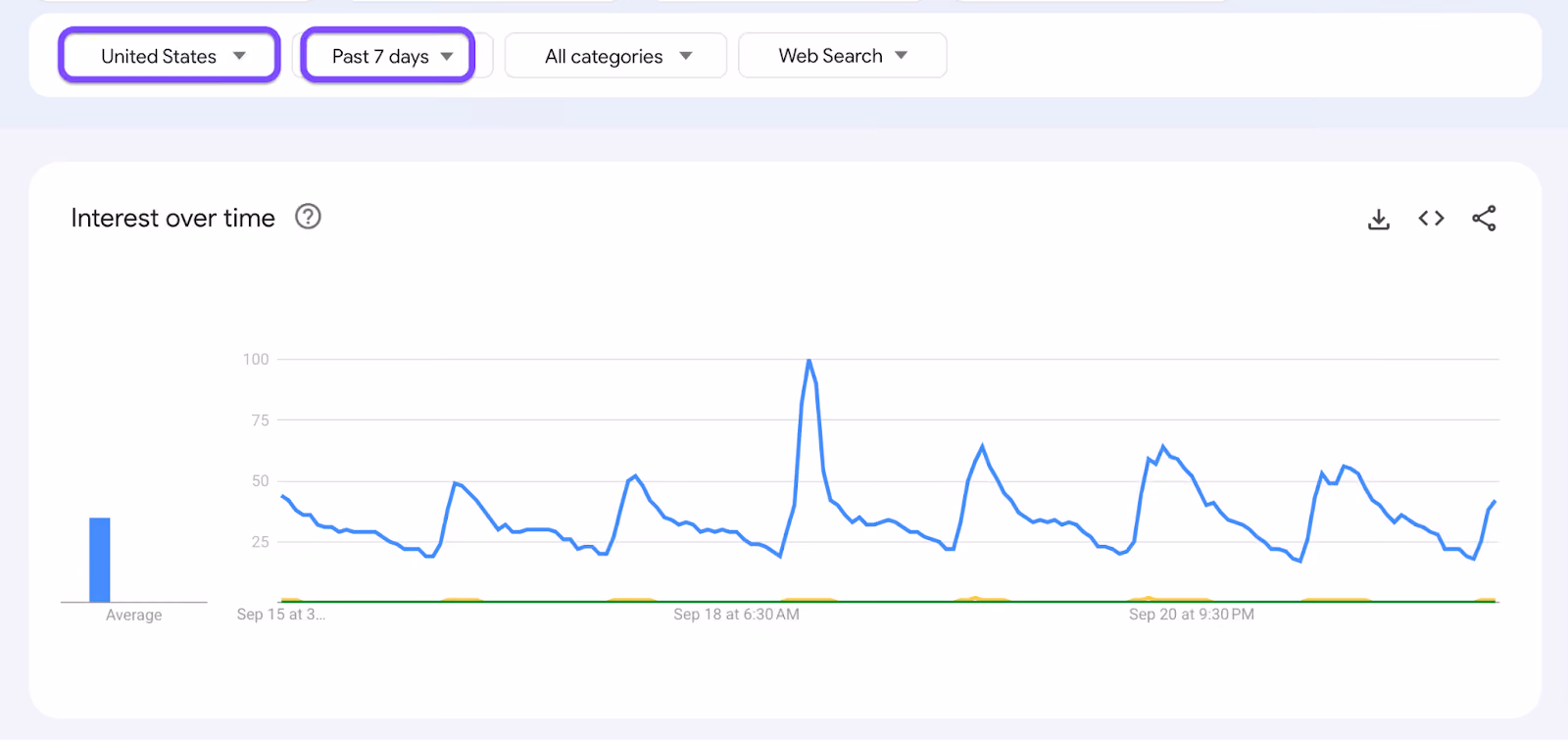This screenshot has height=740, width=1568.
Task: Expand the All categories dropdown
Action: [615, 56]
